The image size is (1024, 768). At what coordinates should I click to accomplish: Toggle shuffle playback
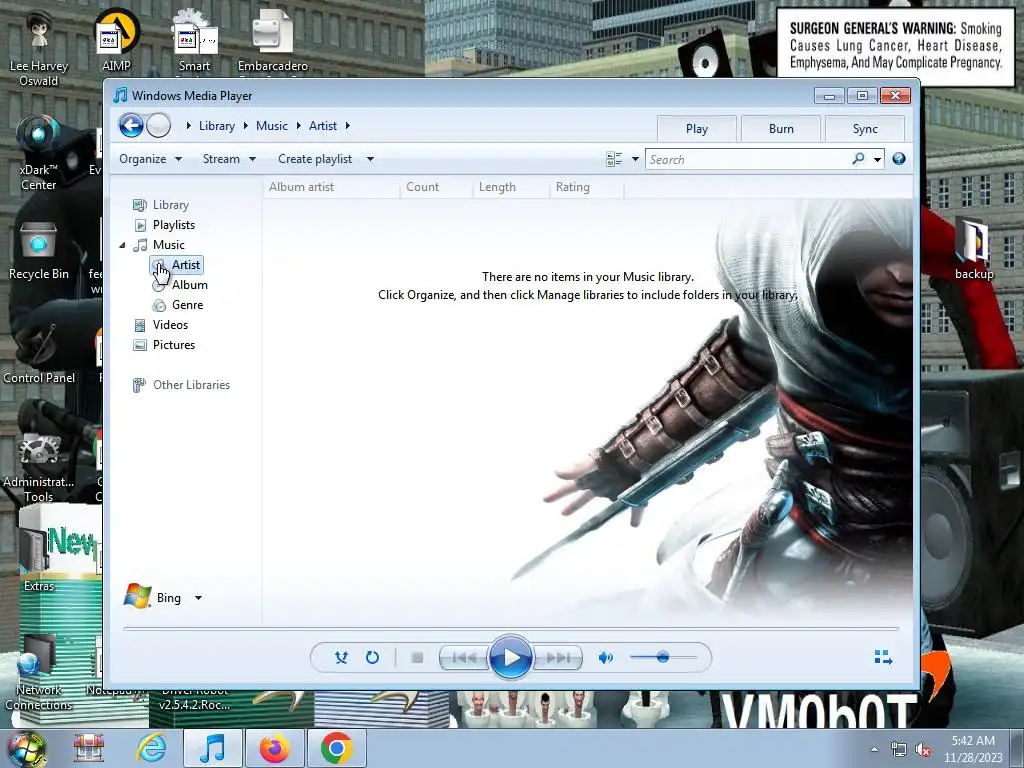pos(341,657)
